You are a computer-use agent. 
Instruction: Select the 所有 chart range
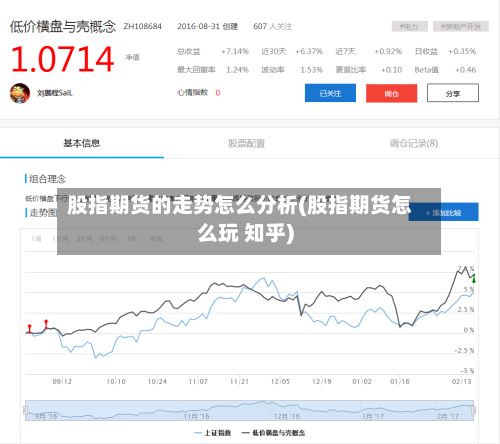tap(156, 239)
